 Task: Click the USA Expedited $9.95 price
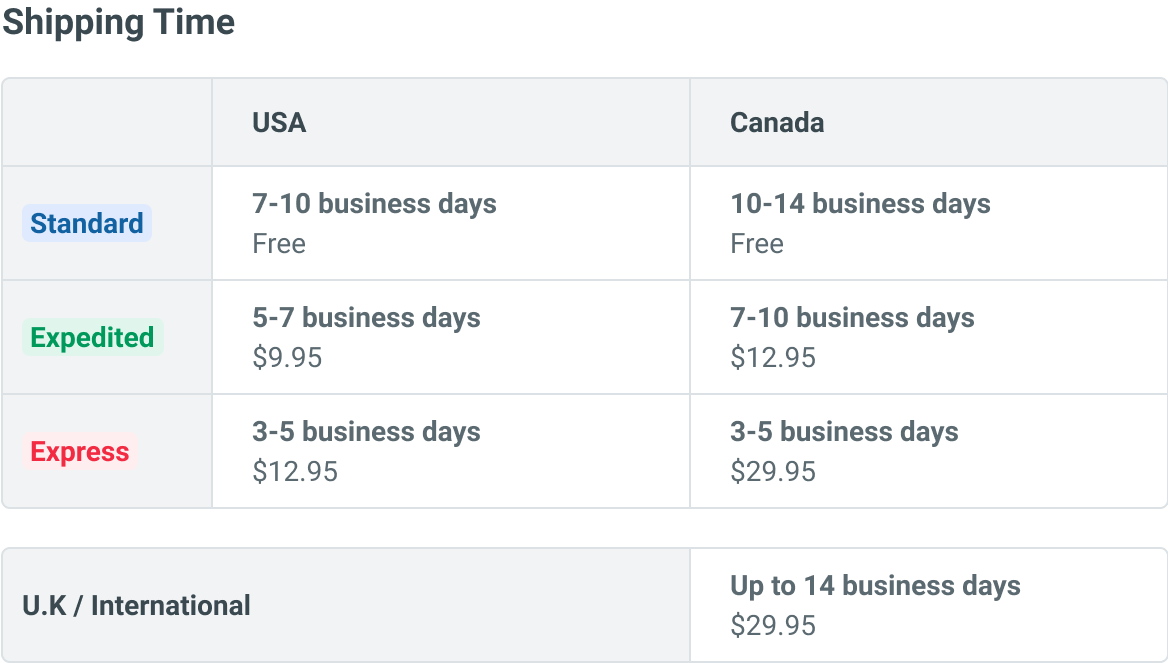tap(287, 358)
